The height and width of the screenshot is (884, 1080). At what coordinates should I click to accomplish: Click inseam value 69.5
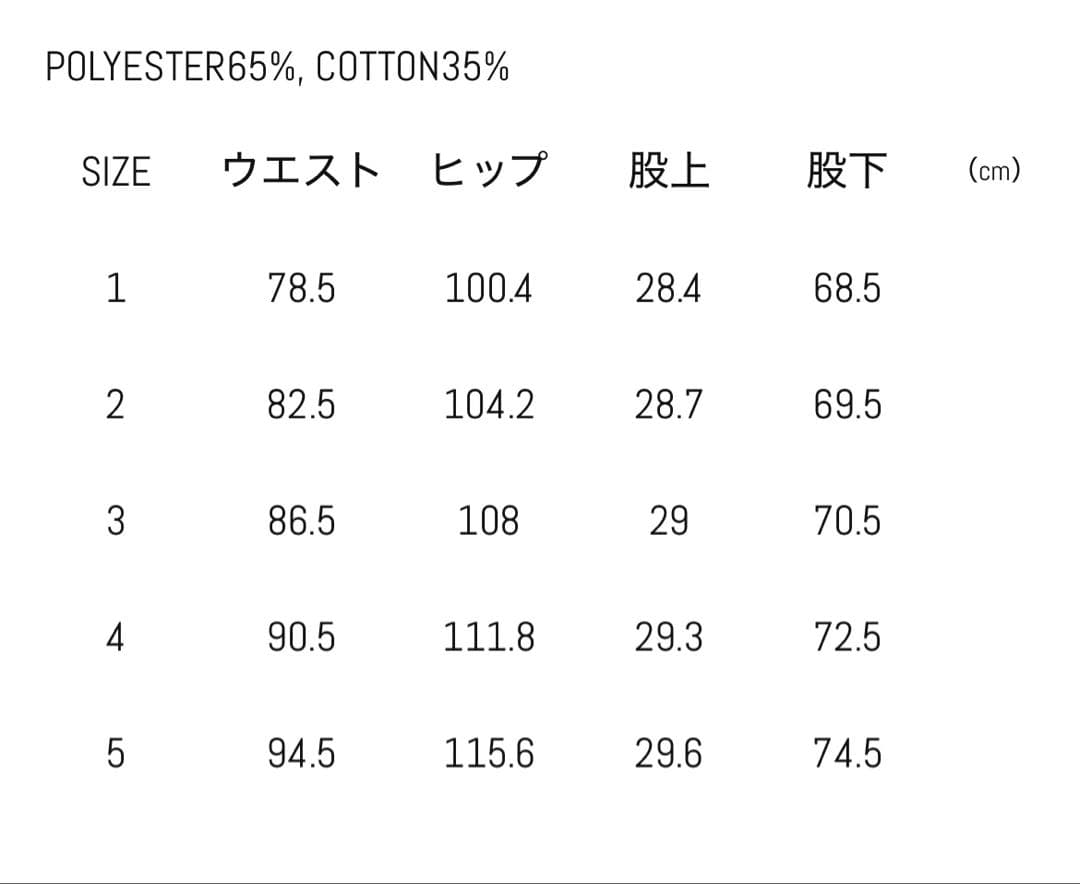(847, 405)
